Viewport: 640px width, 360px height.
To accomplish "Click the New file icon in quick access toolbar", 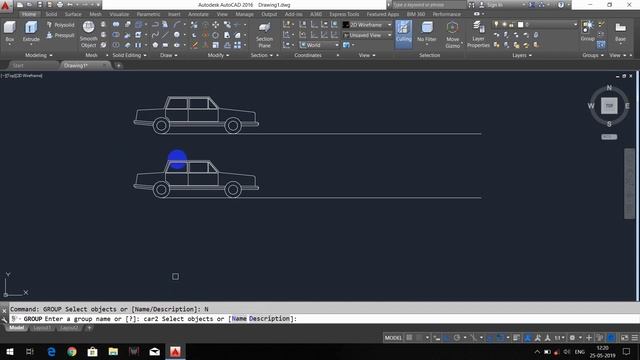I will (20, 5).
